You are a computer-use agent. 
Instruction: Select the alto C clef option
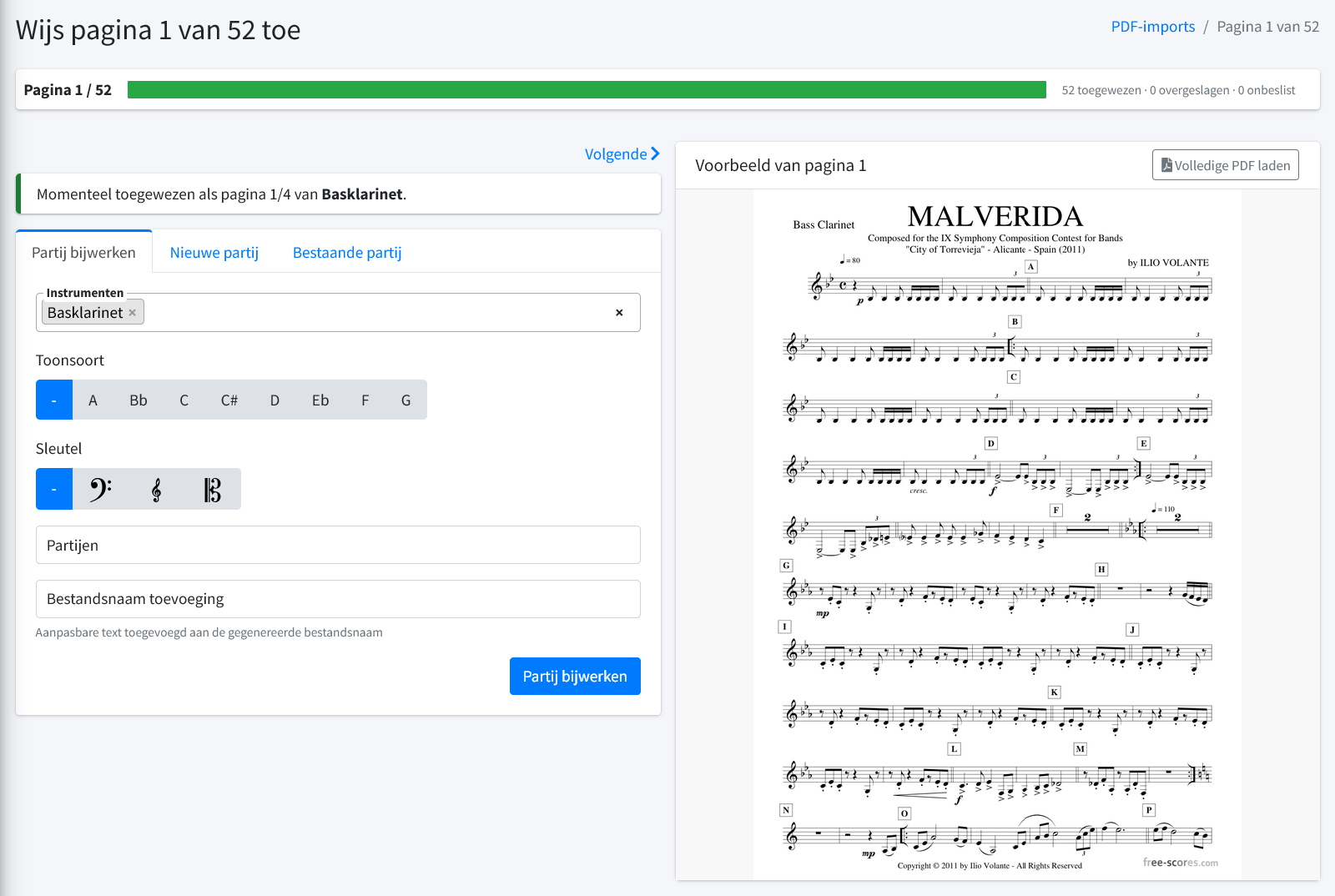[x=213, y=489]
